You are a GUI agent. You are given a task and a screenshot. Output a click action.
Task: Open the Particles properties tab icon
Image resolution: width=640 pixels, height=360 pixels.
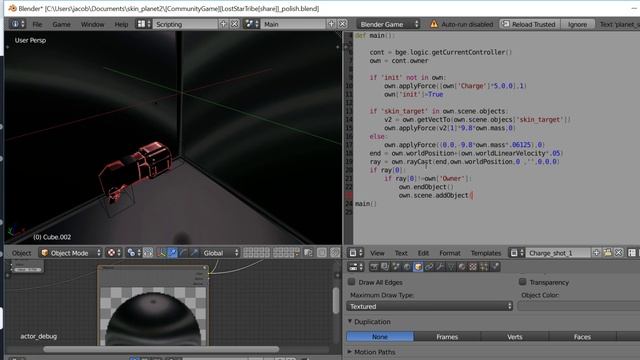click(x=484, y=267)
